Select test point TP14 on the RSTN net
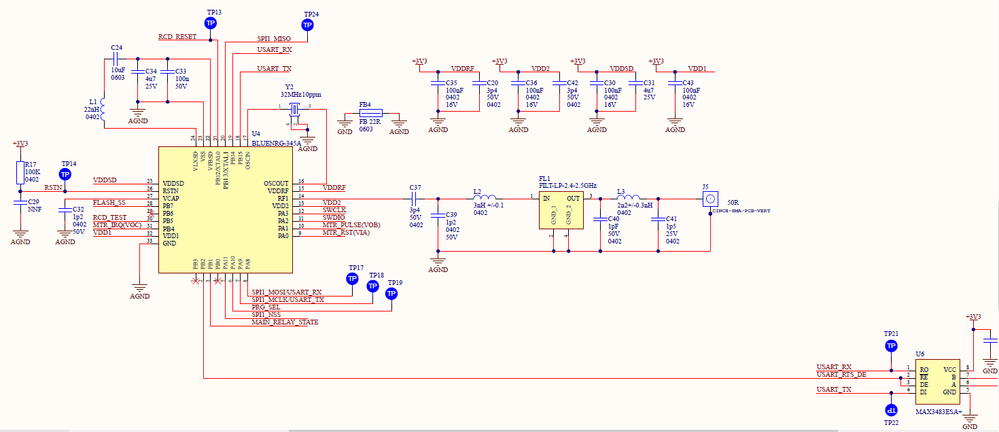Image resolution: width=999 pixels, height=432 pixels. click(65, 175)
